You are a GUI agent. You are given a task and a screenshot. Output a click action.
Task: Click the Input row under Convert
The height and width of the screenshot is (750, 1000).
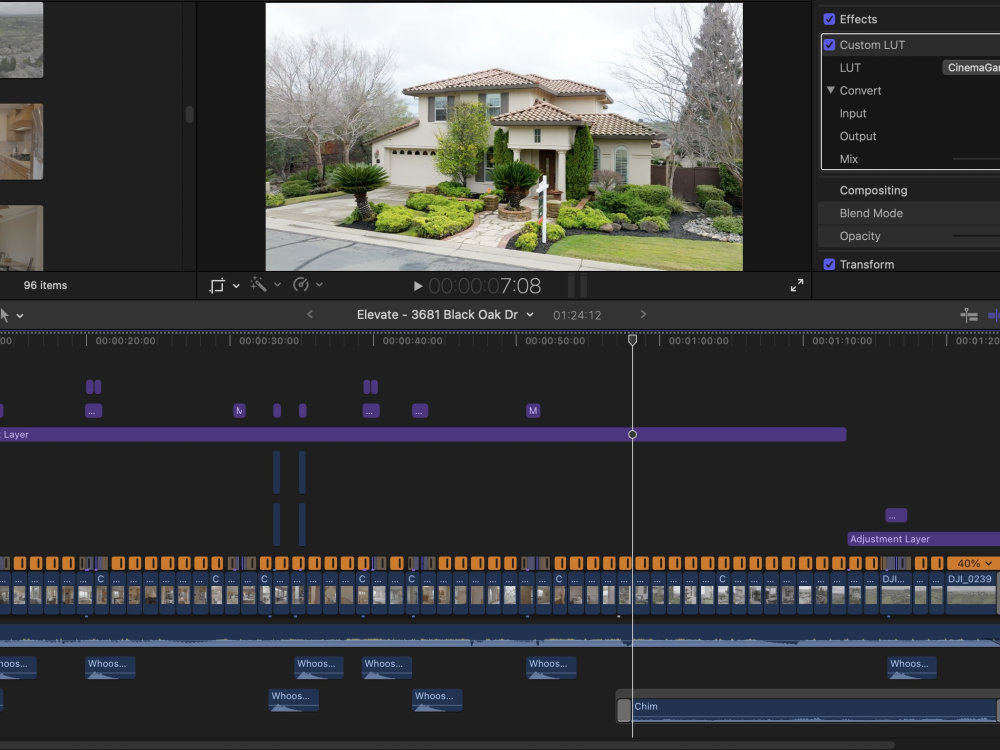pos(909,114)
